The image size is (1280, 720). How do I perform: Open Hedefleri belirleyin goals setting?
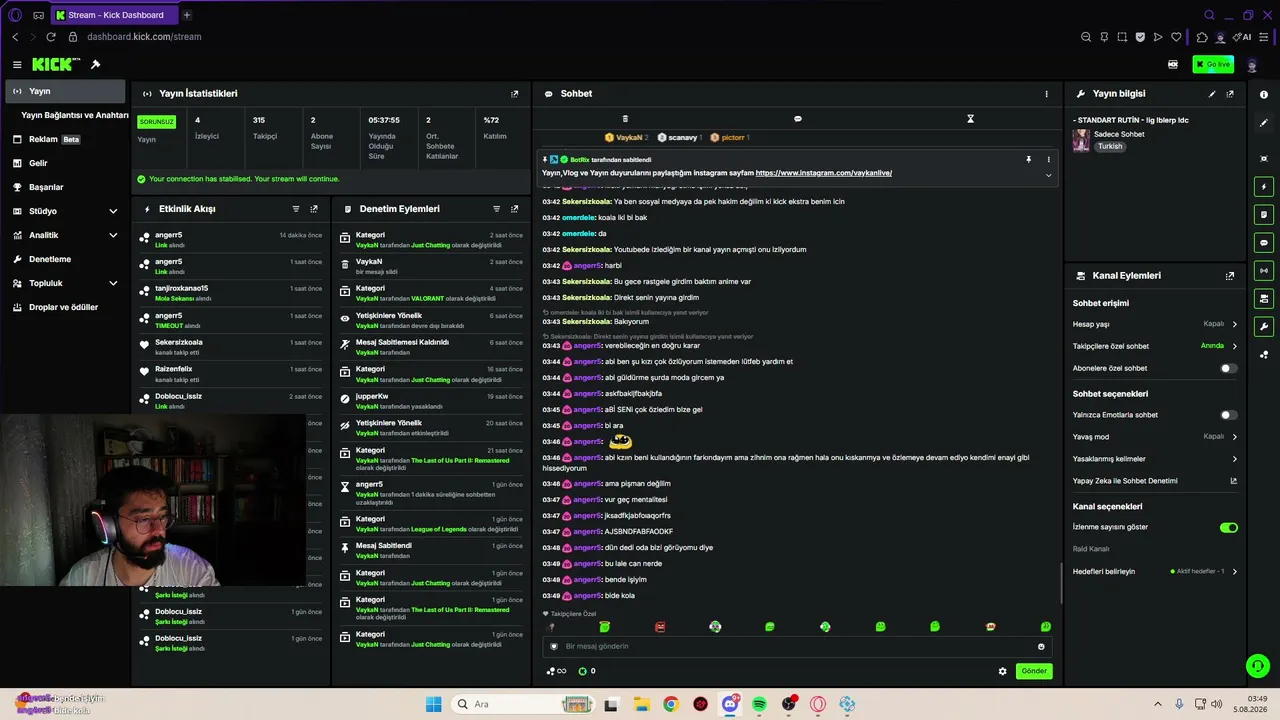point(1155,571)
